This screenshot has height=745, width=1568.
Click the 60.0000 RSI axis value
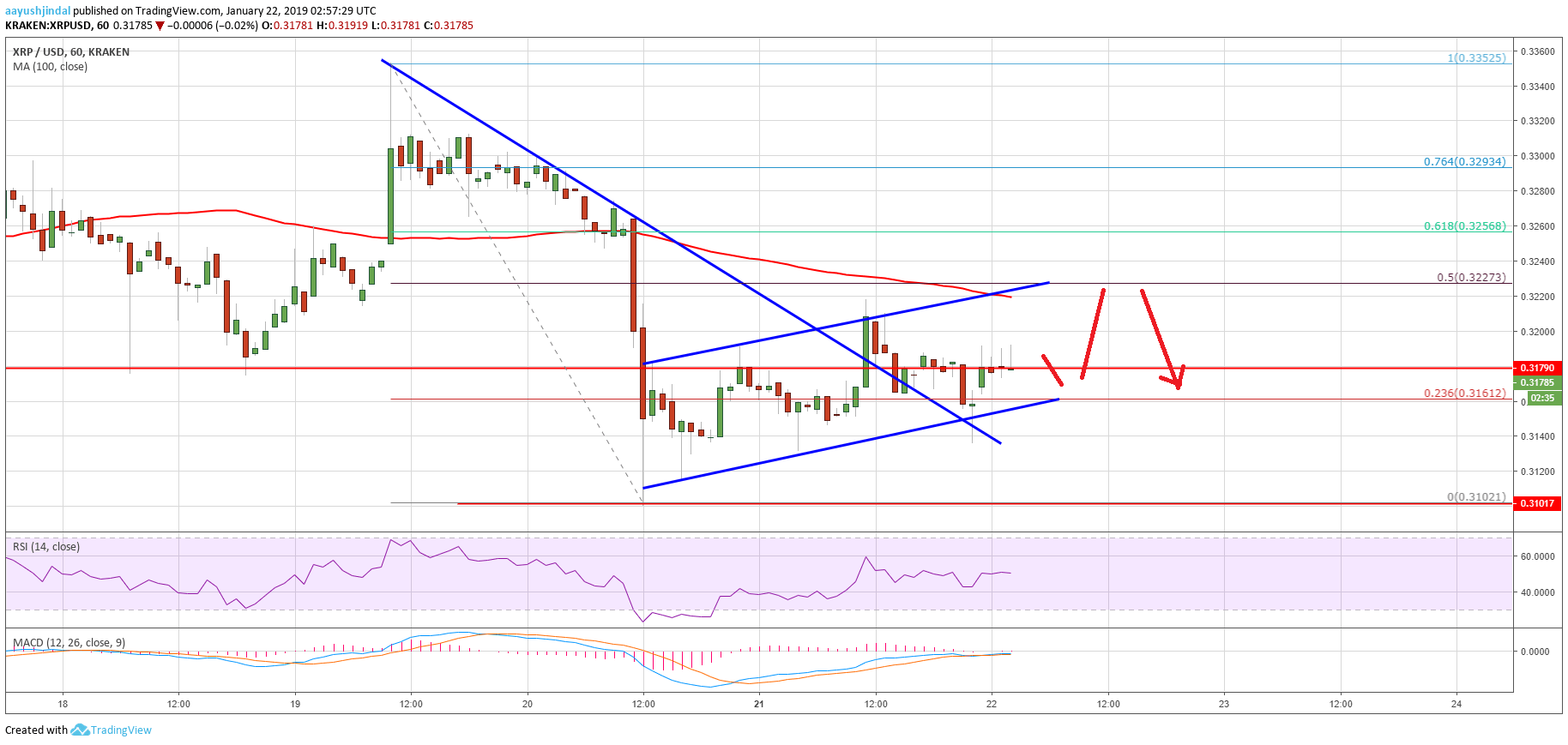click(1537, 556)
